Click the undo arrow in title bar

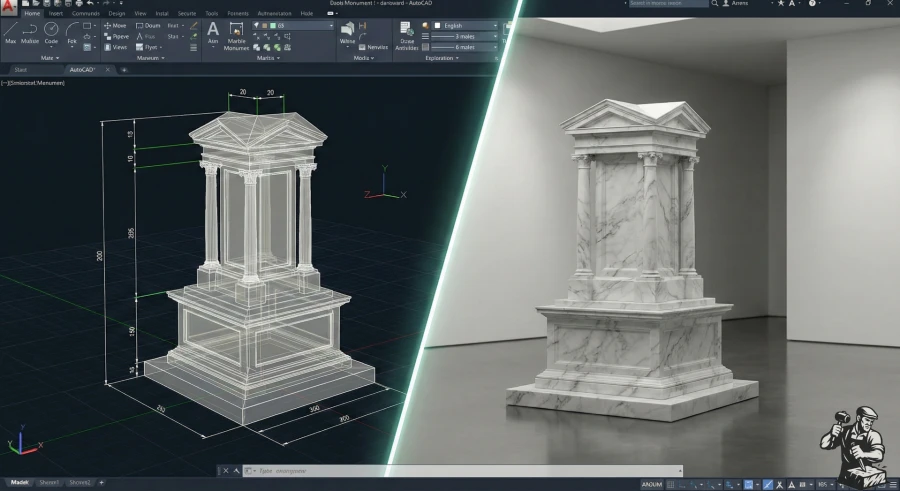90,3
